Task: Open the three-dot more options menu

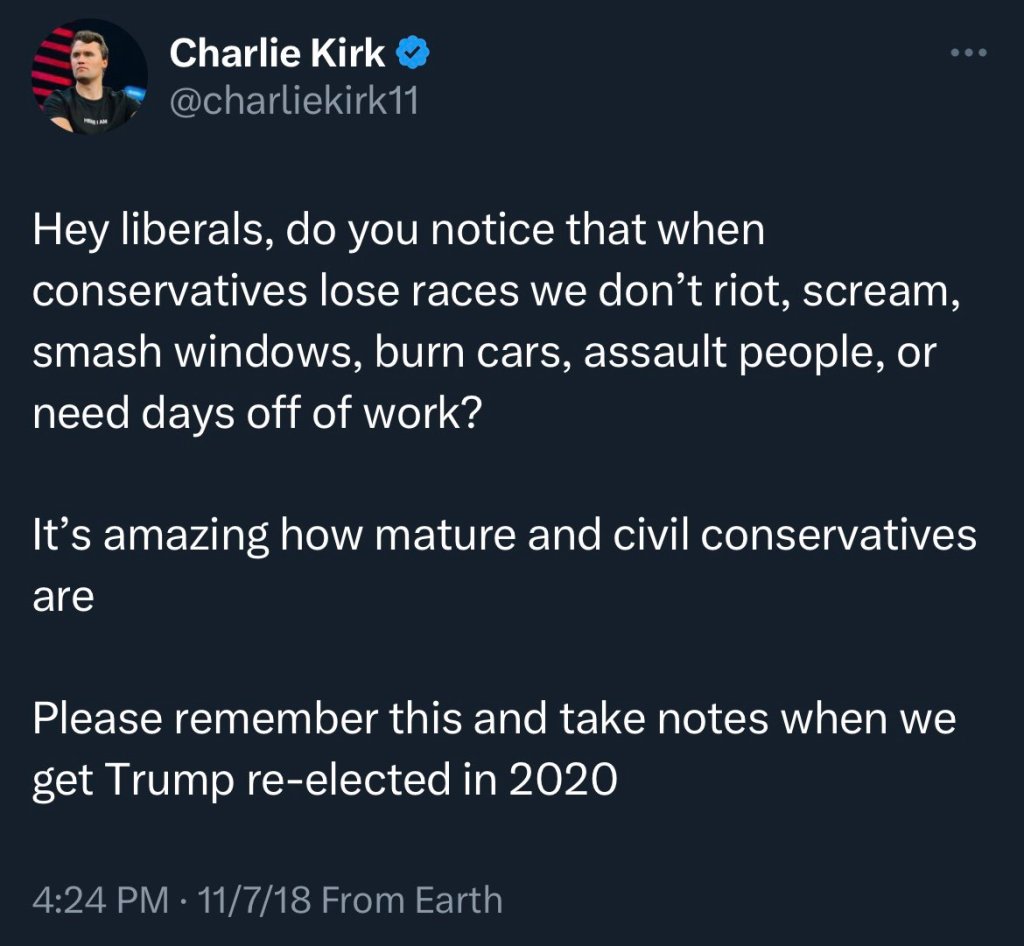Action: [968, 53]
